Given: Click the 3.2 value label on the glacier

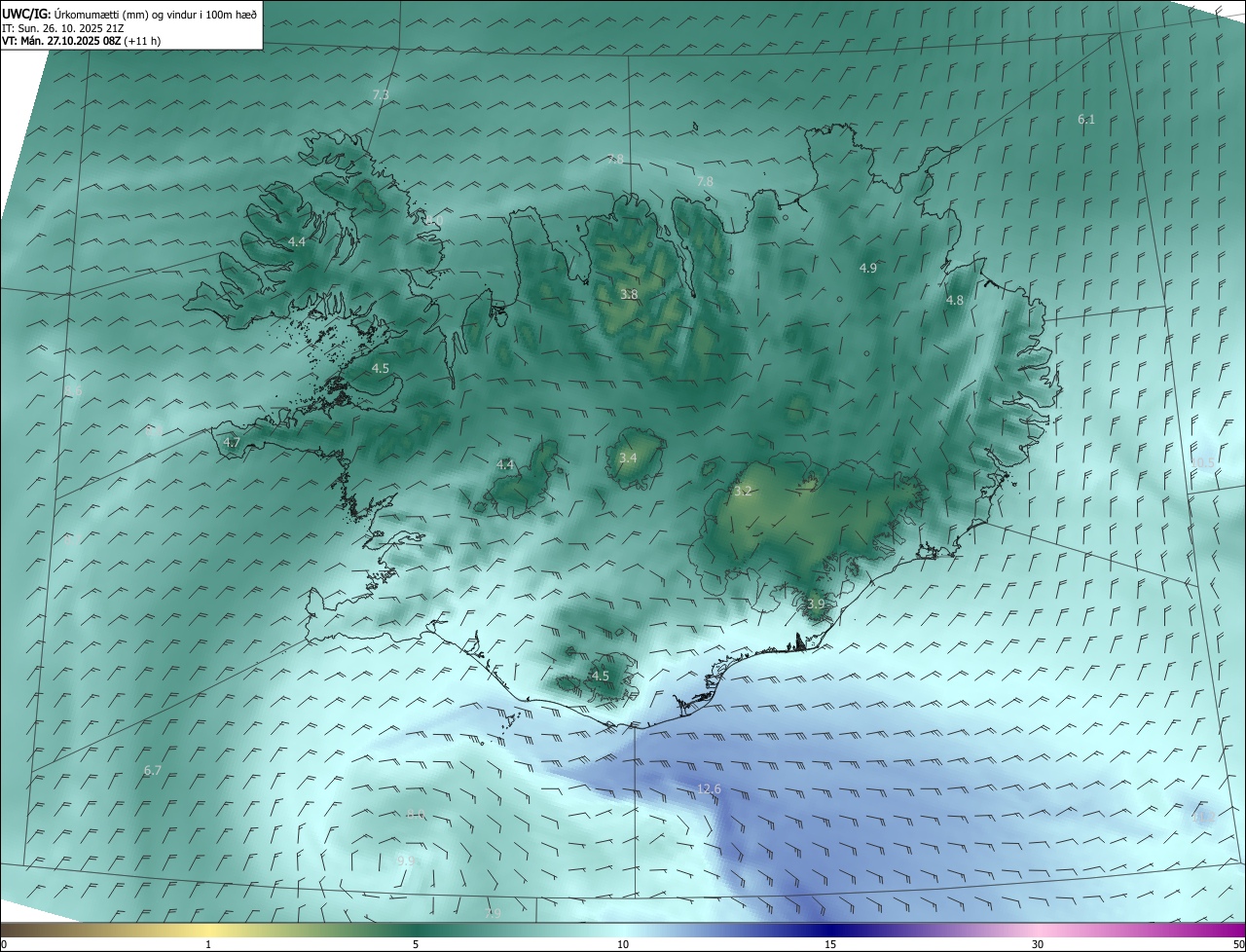Looking at the screenshot, I should [743, 492].
